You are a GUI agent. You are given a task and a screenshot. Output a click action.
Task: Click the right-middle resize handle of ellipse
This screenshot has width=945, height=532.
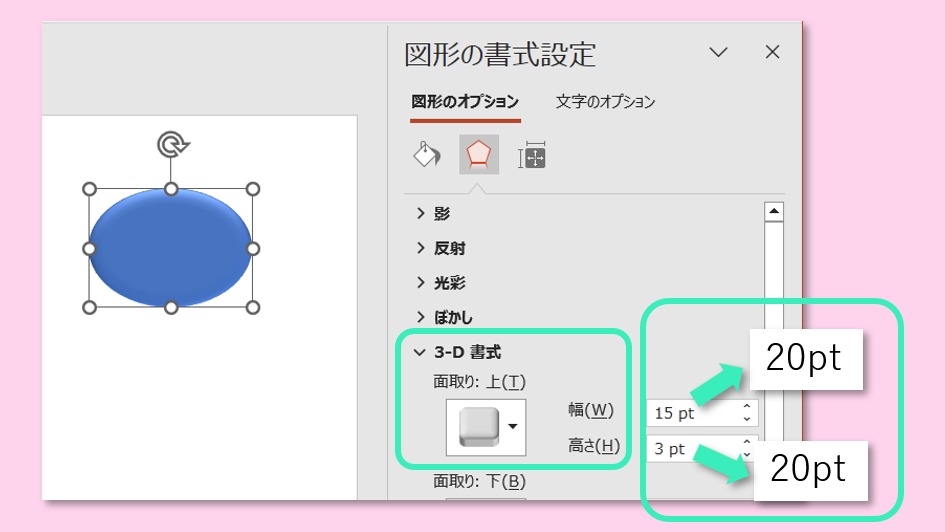(x=252, y=248)
